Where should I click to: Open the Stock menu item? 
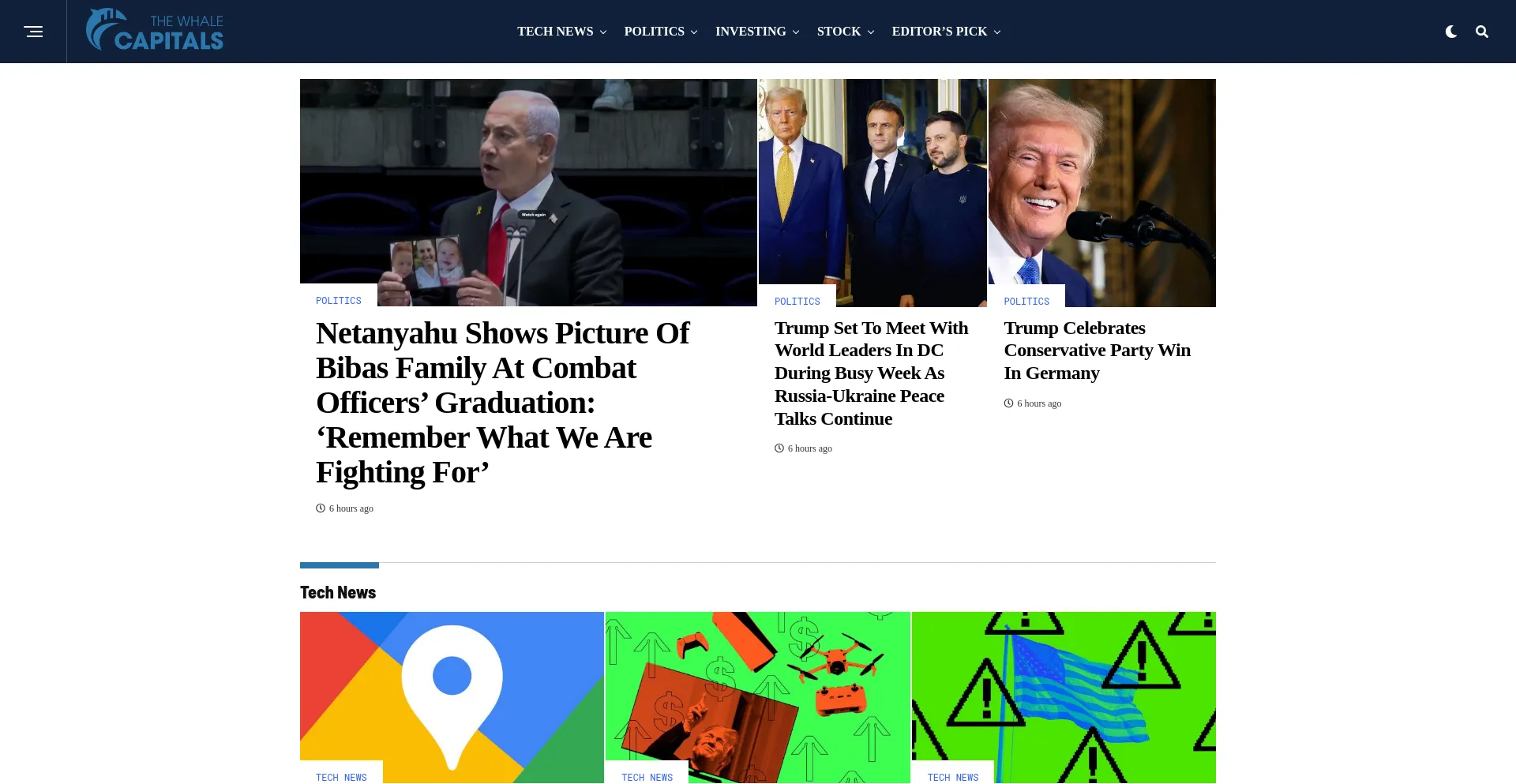[x=846, y=32]
